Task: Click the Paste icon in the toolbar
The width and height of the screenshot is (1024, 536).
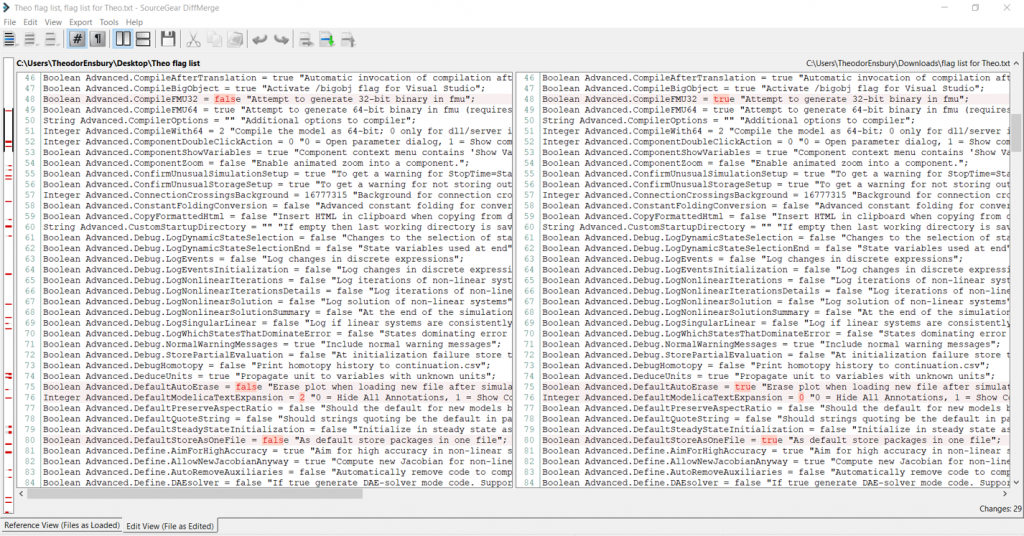Action: pos(235,40)
